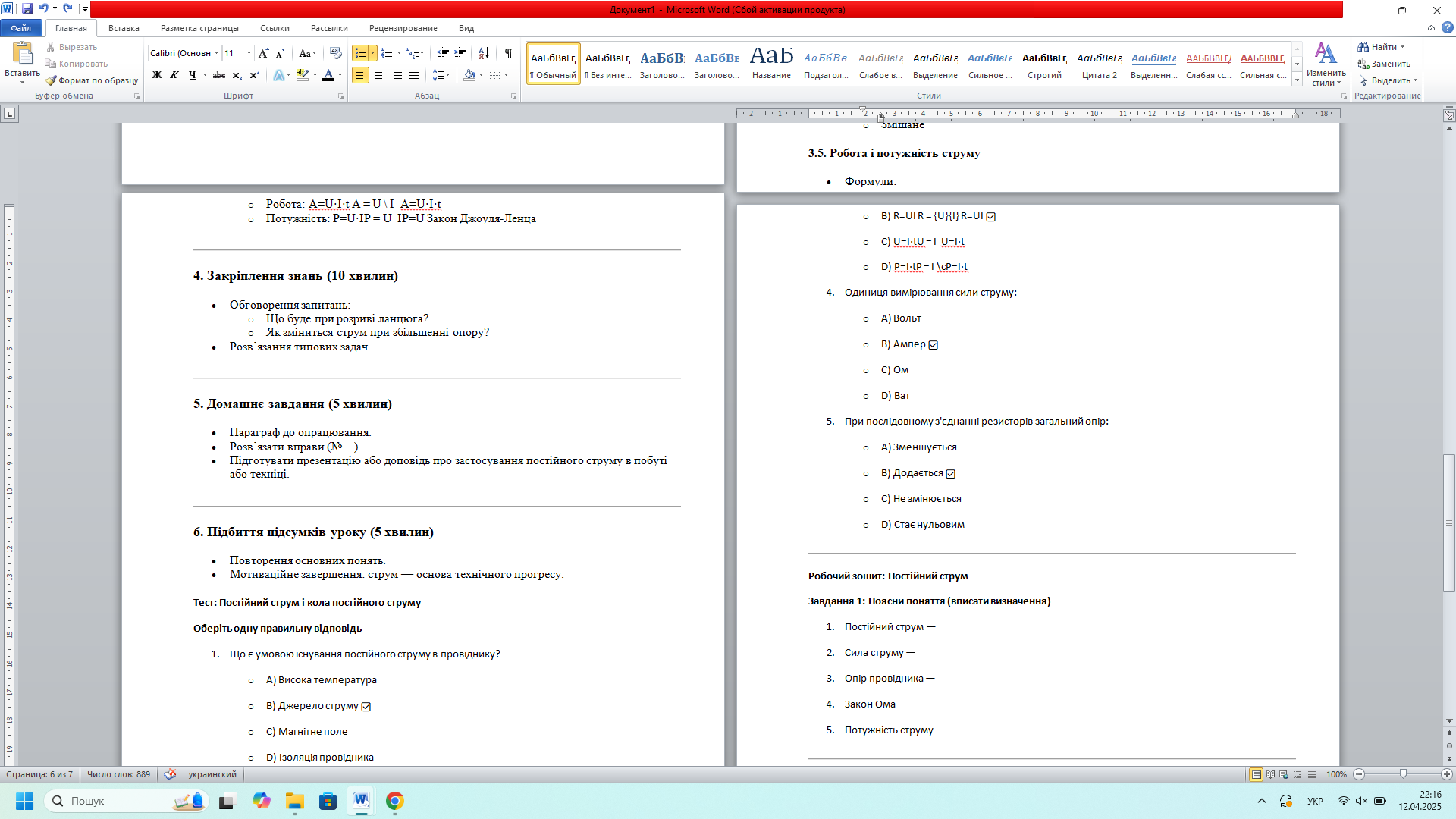The width and height of the screenshot is (1456, 819).
Task: Click the spell check icon in status bar
Action: (x=170, y=774)
